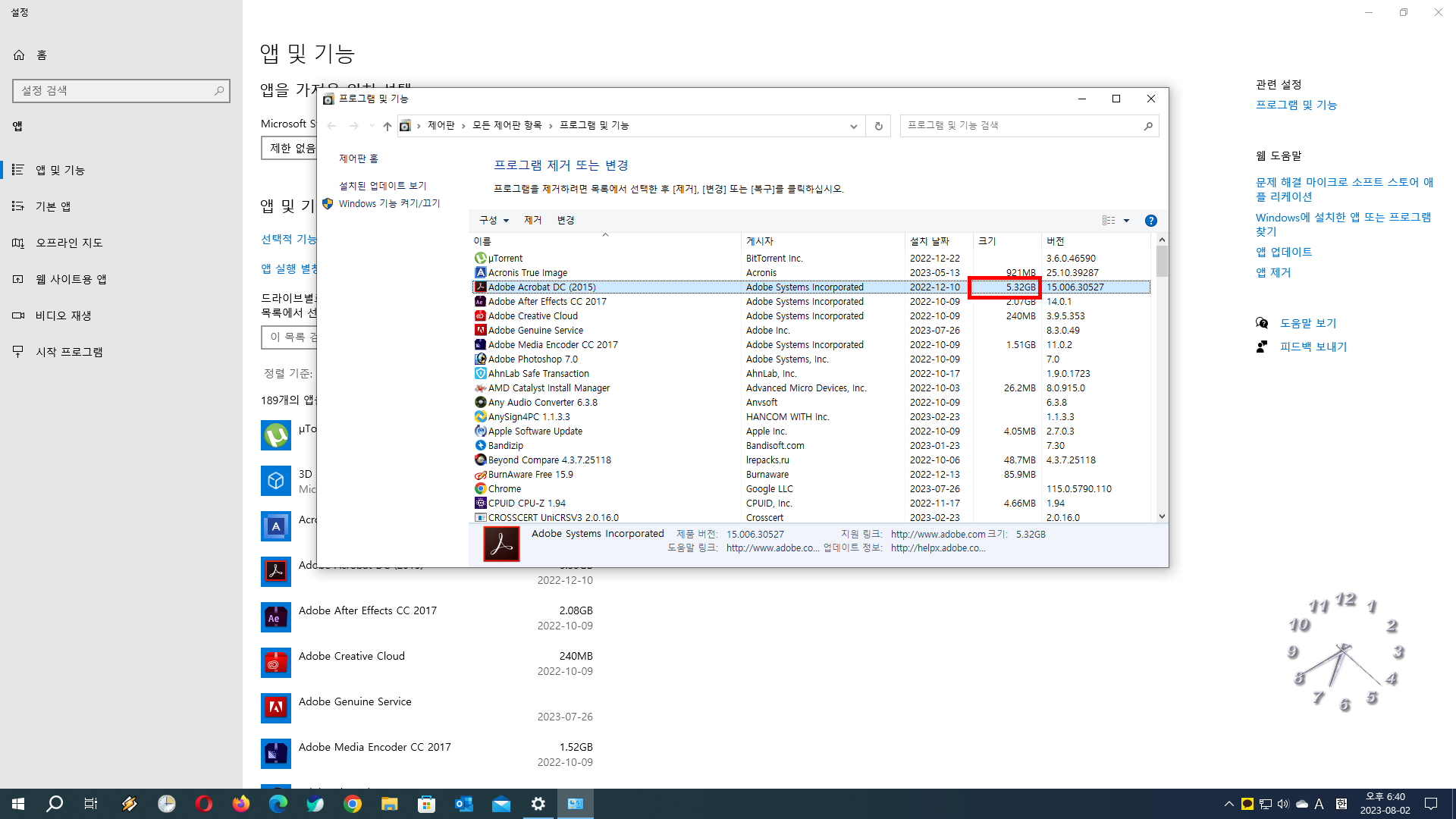Screen dimensions: 1456x819
Task: Select Adobe Media Encoder CC 2017 row
Action: pos(811,345)
